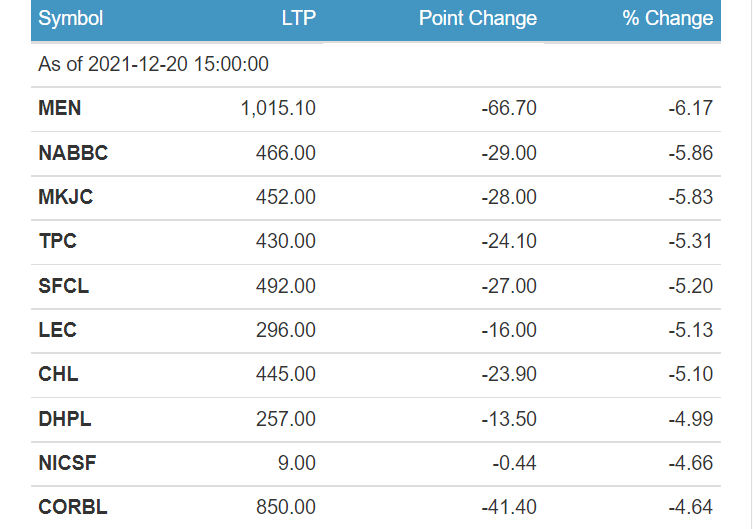Screen dimensions: 753x529
Task: Sort by the Point Change column header
Action: tap(478, 18)
